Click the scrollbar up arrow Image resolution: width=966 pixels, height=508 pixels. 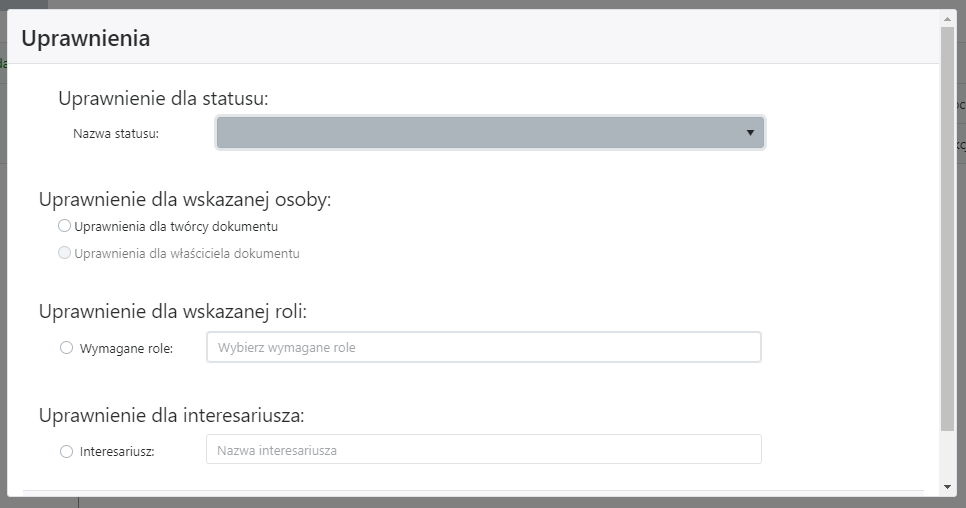point(948,19)
